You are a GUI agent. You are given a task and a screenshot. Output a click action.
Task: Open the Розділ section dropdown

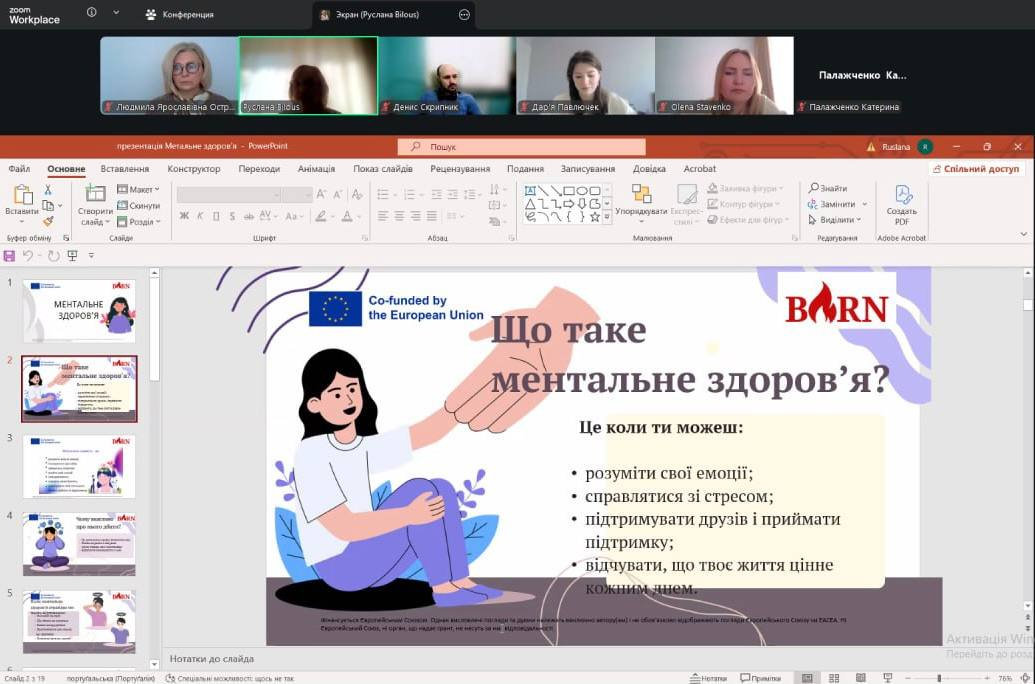point(139,222)
